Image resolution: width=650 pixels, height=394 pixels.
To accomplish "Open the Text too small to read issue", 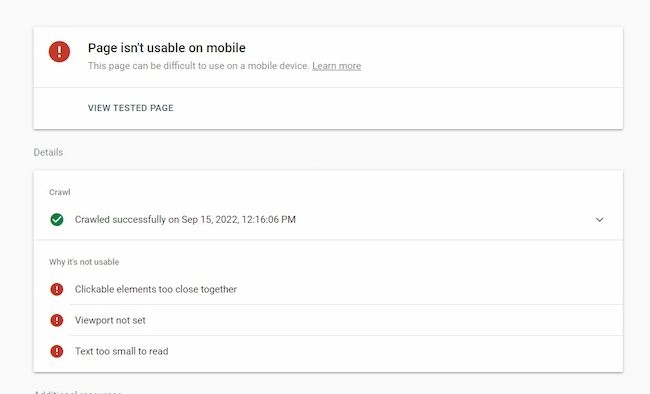I will (328, 351).
